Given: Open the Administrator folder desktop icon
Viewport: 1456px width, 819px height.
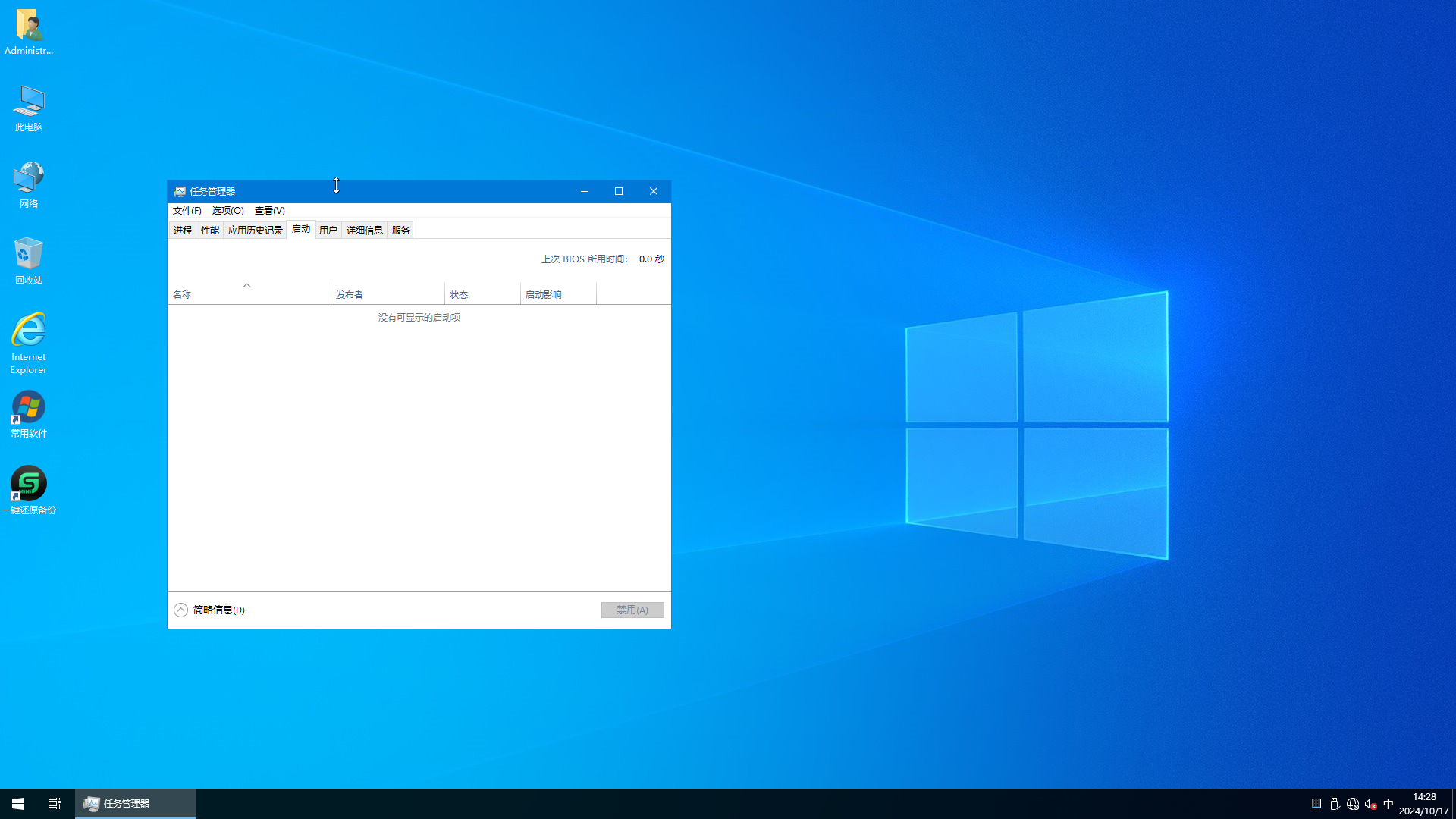Looking at the screenshot, I should coord(29,32).
